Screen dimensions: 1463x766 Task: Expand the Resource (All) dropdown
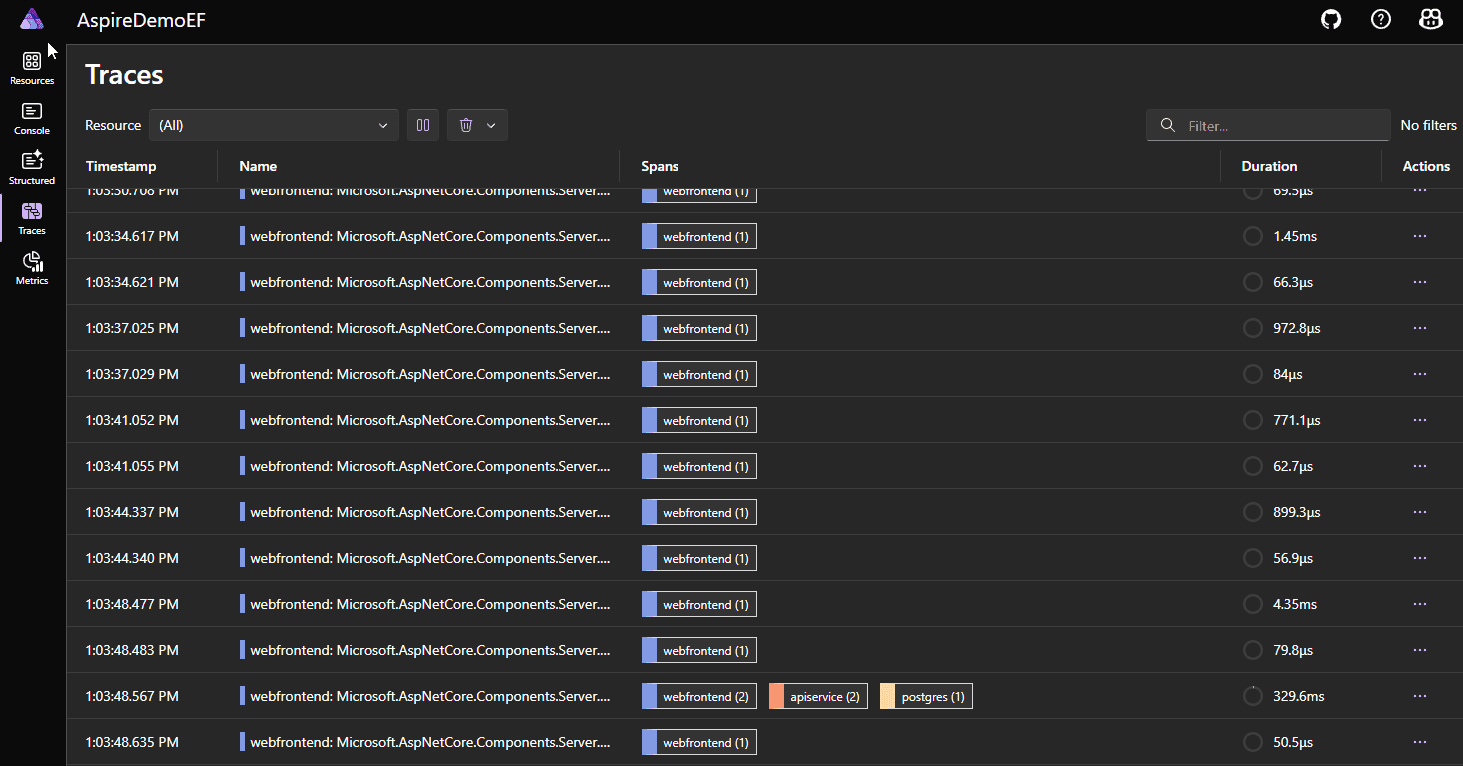click(273, 125)
